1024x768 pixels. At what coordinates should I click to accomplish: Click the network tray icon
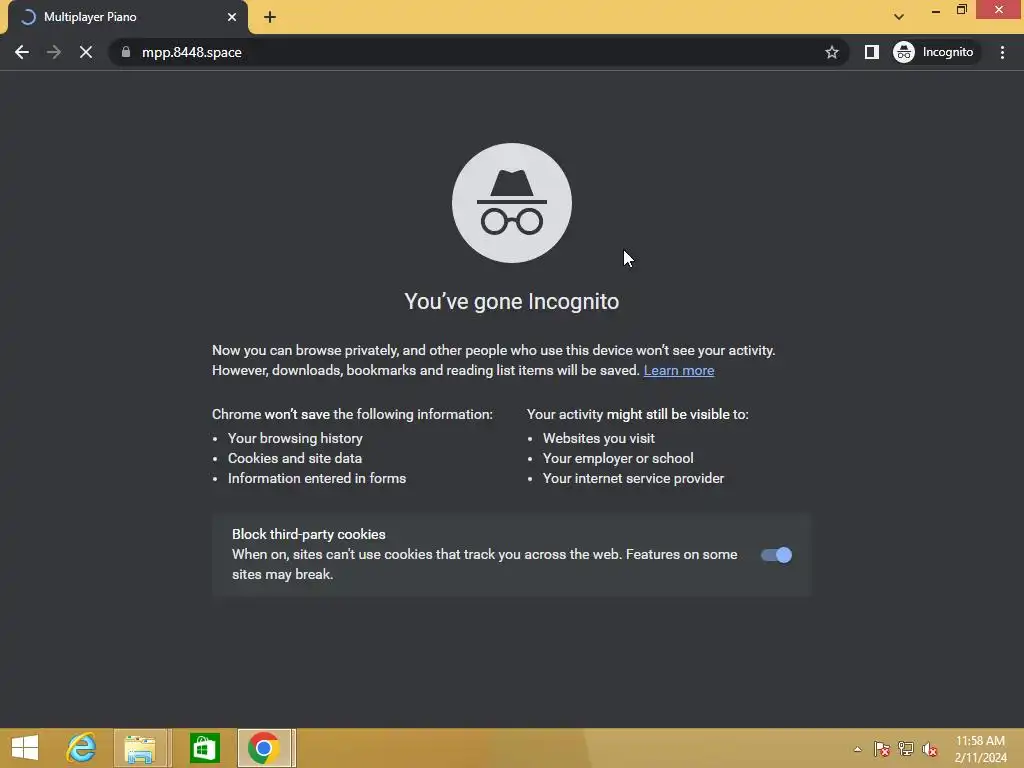tap(906, 749)
